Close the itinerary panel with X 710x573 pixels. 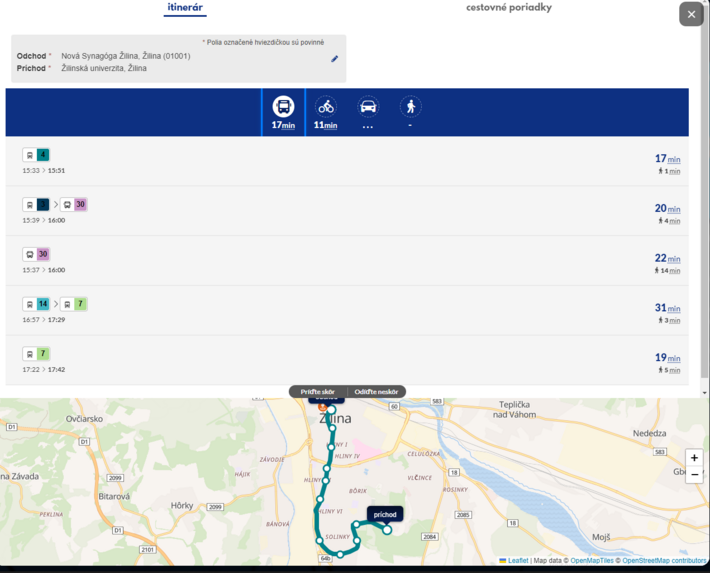point(691,14)
